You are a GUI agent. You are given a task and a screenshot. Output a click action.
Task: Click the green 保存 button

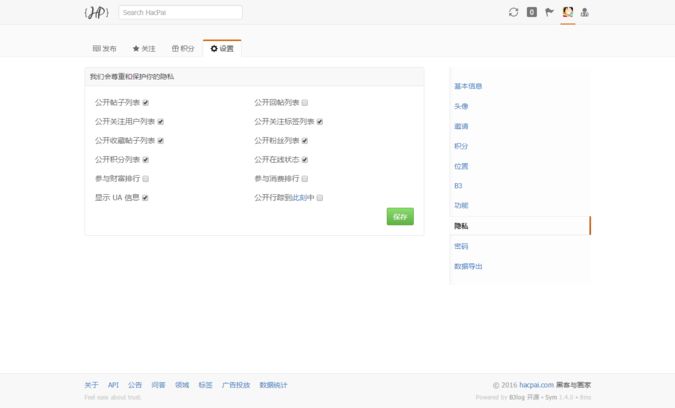[400, 216]
